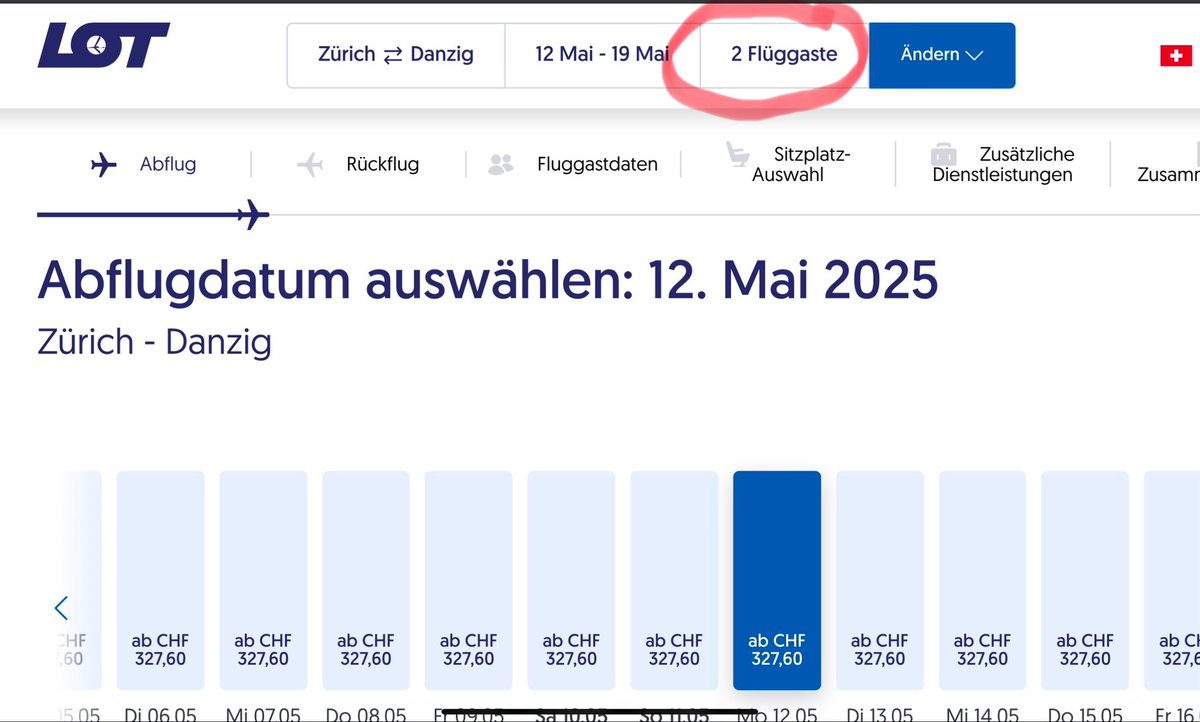
Task: Click the plane icon next to Rückflug
Action: (x=310, y=163)
